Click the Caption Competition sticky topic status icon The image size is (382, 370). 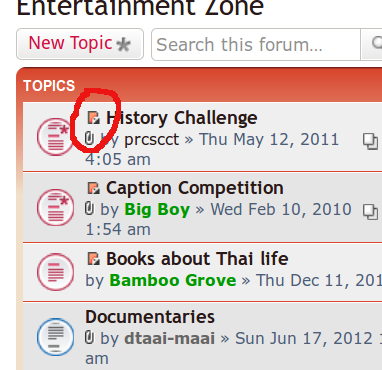[55, 208]
